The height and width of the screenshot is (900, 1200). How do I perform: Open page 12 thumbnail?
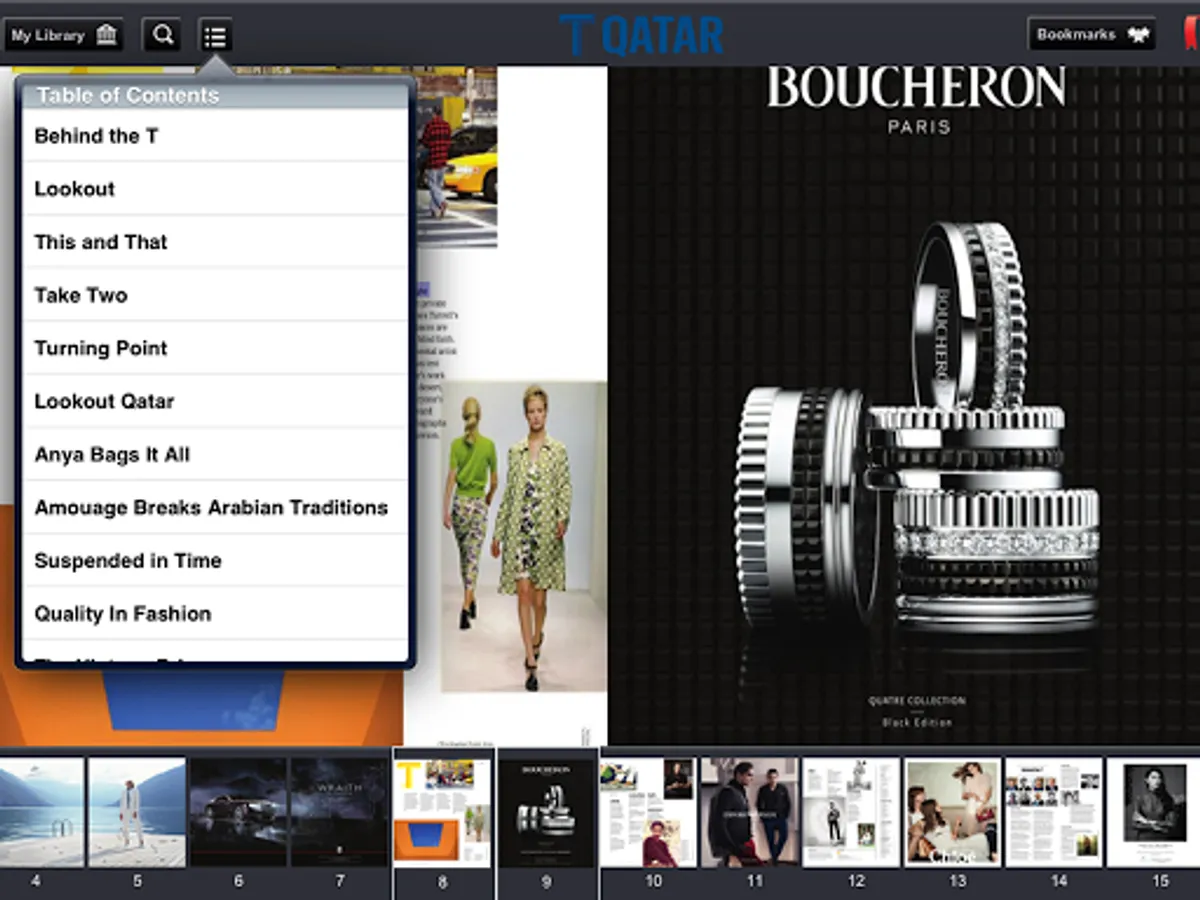pos(852,812)
